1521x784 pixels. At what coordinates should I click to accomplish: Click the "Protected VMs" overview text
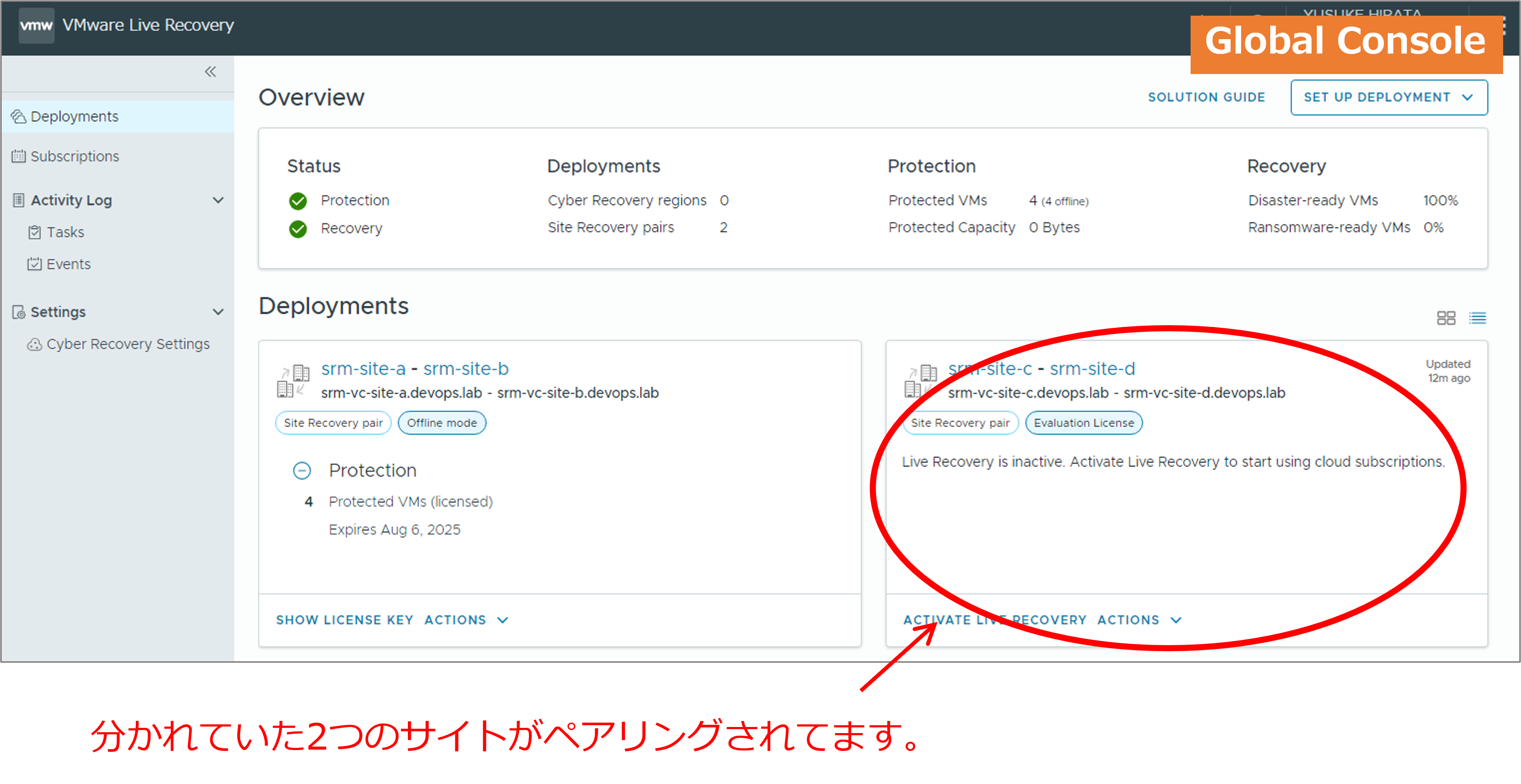click(x=938, y=200)
